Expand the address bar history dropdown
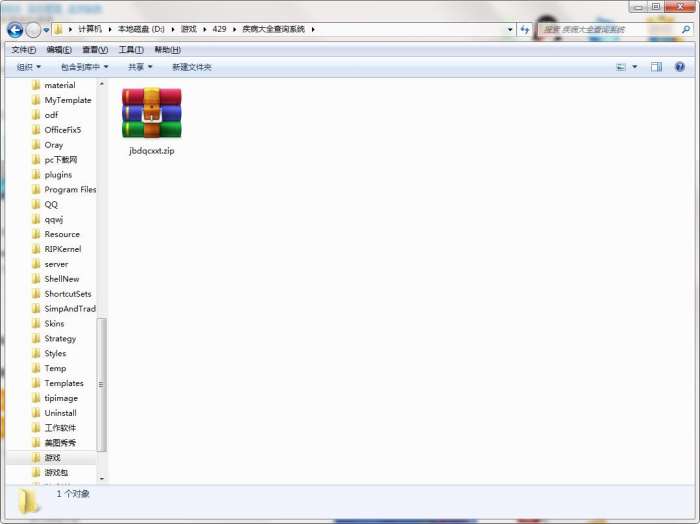700x524 pixels. 510,29
